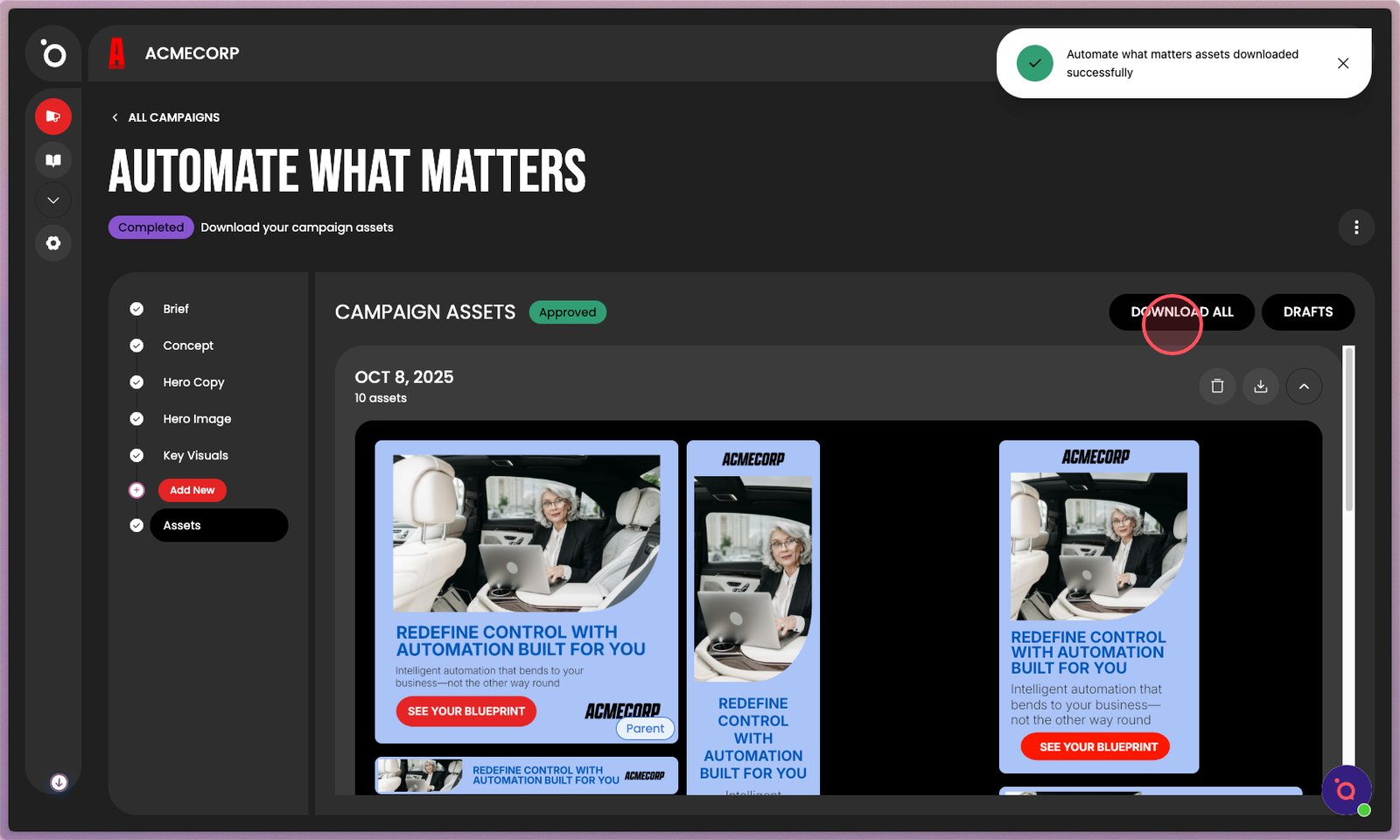The image size is (1400, 840).
Task: Open the settings gear in sidebar
Action: (53, 243)
